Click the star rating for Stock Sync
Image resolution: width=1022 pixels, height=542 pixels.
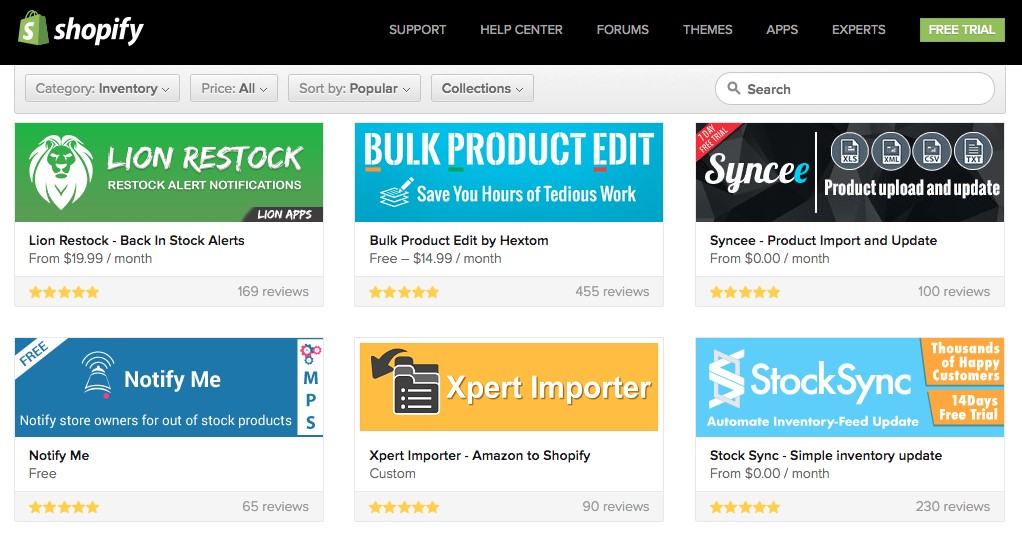coord(745,507)
